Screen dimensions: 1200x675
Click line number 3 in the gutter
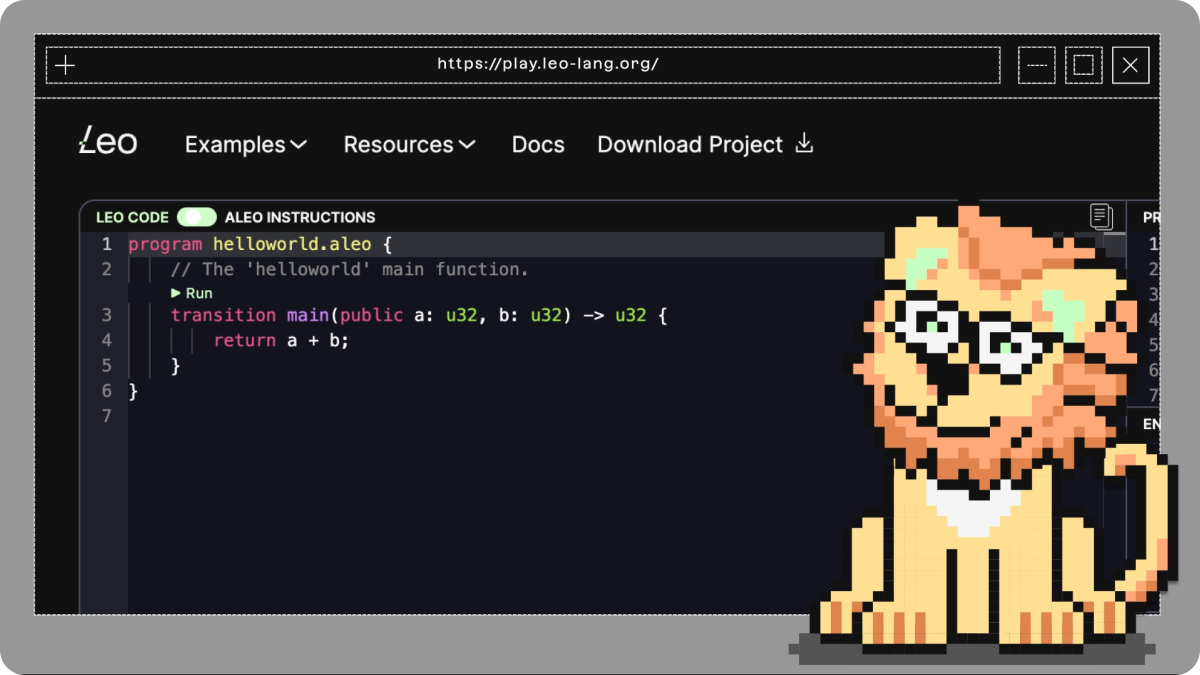pyautogui.click(x=106, y=315)
